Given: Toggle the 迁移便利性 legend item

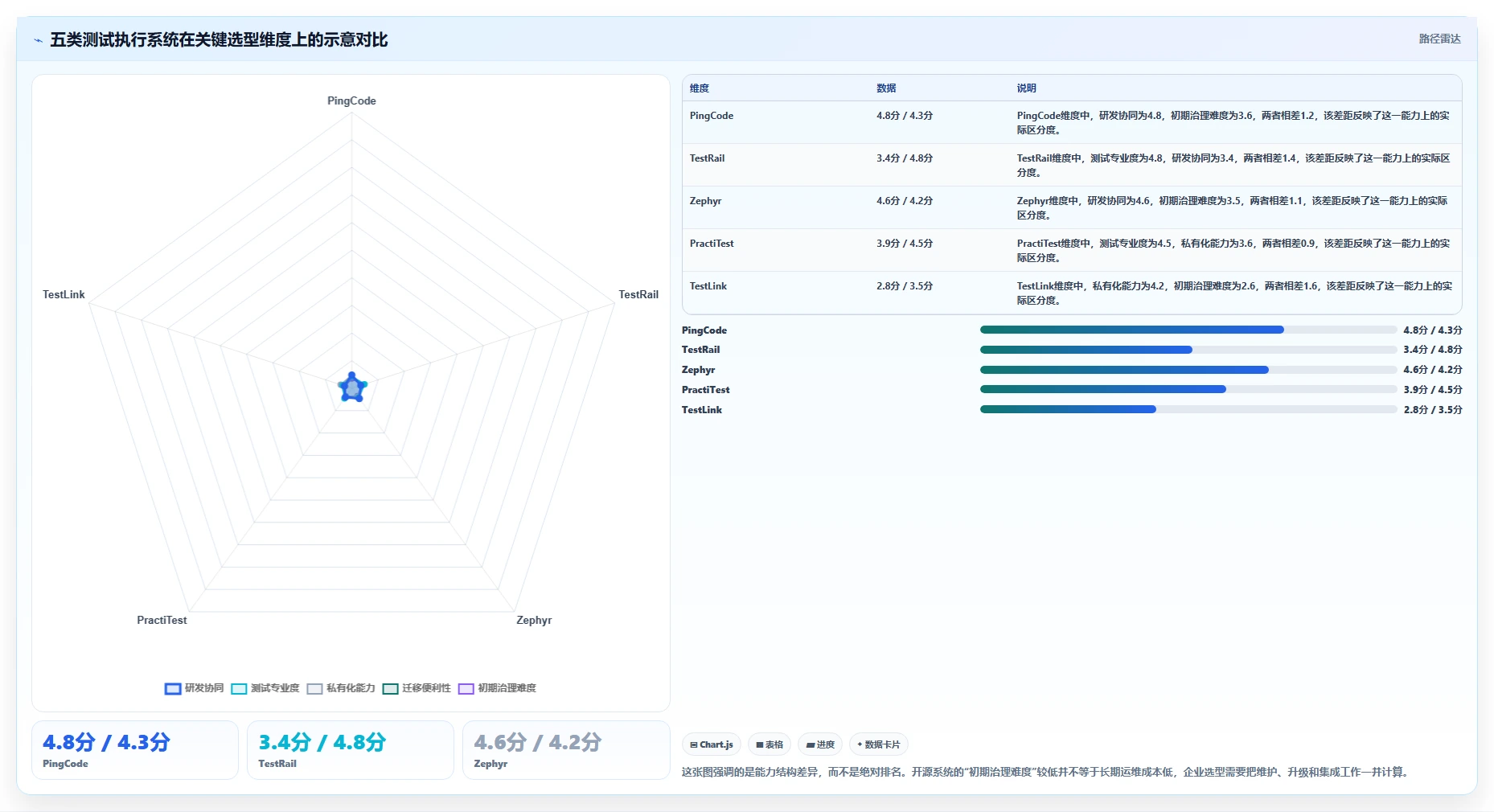Looking at the screenshot, I should coord(417,688).
